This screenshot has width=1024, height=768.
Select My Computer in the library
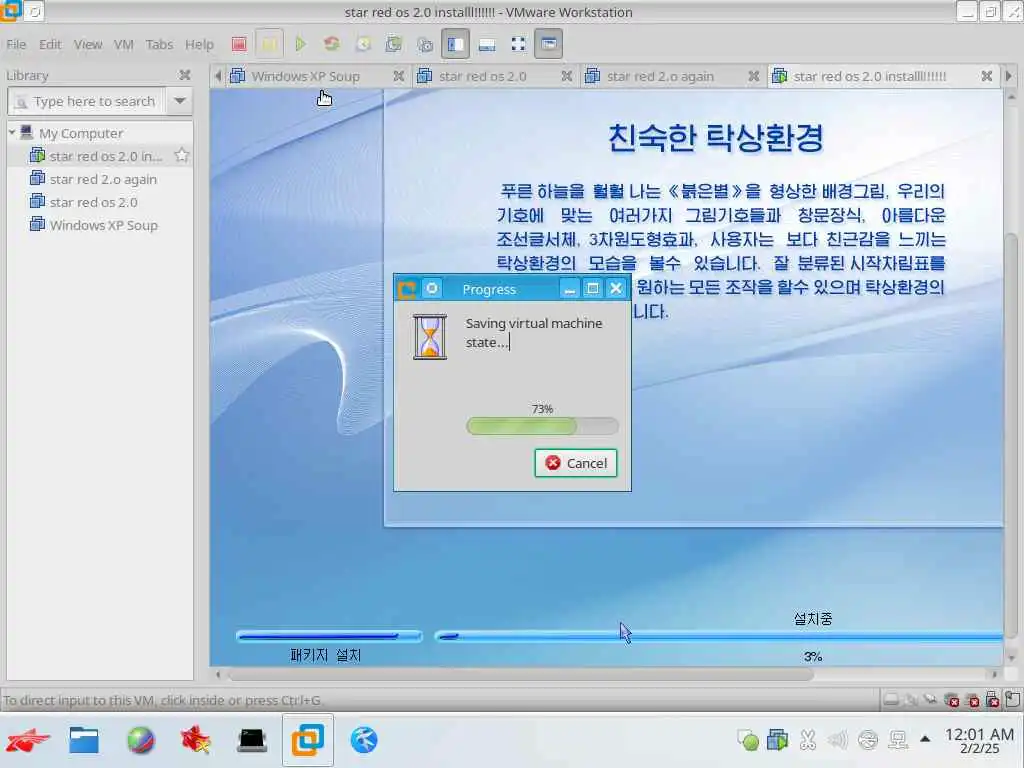(x=81, y=133)
